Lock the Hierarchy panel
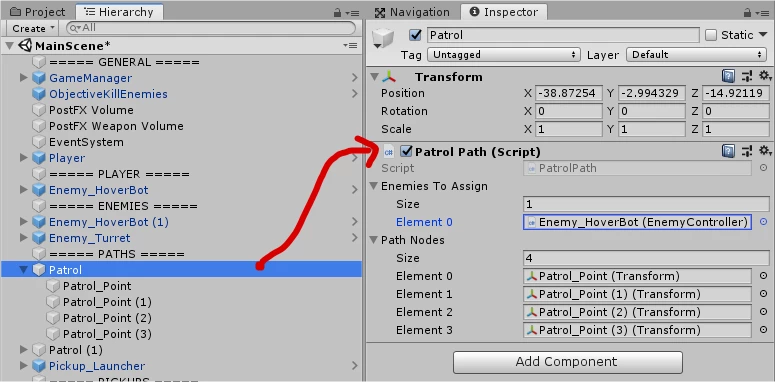Image resolution: width=775 pixels, height=382 pixels. (338, 12)
